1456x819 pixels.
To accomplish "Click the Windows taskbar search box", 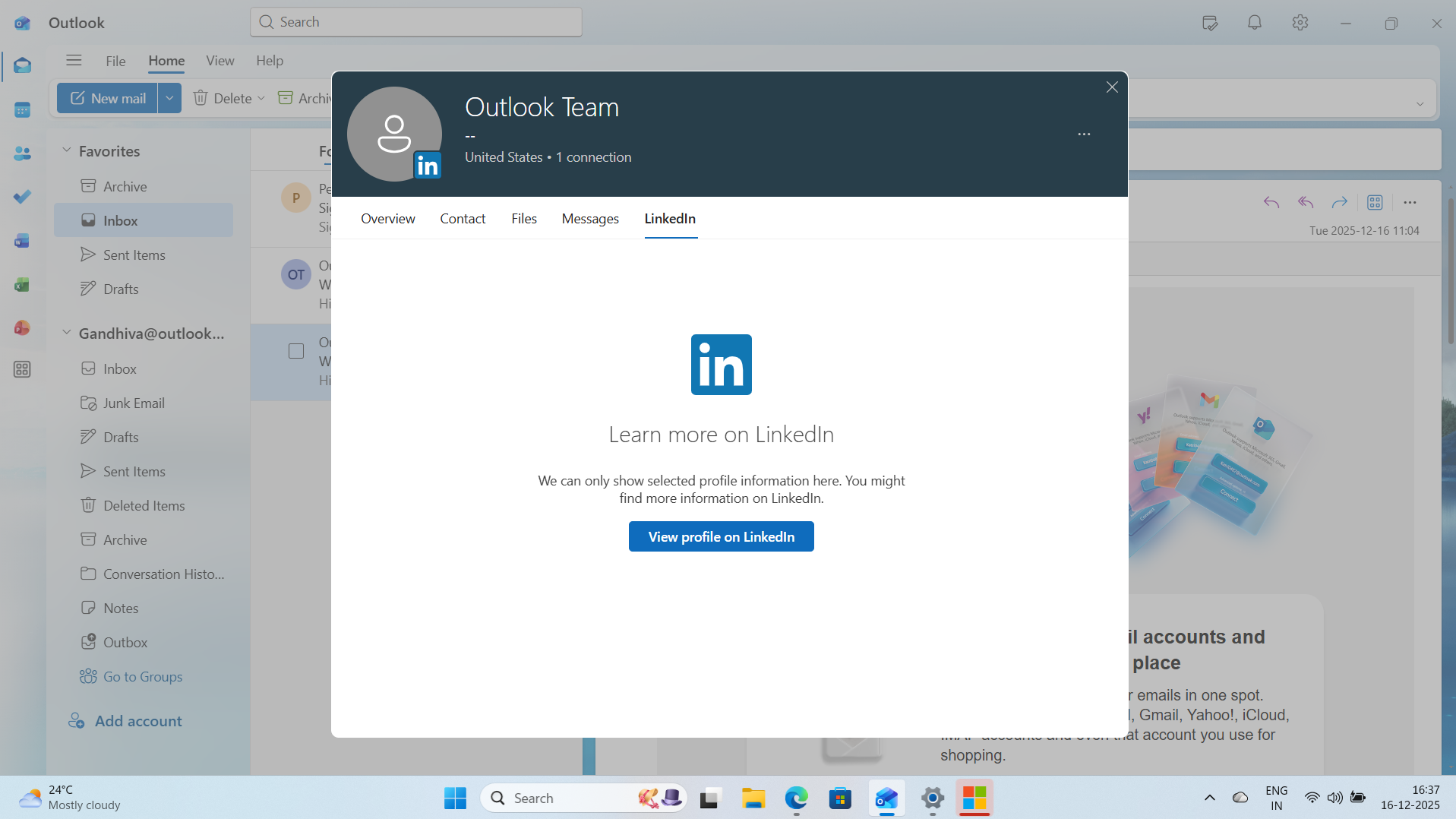I will tap(583, 798).
